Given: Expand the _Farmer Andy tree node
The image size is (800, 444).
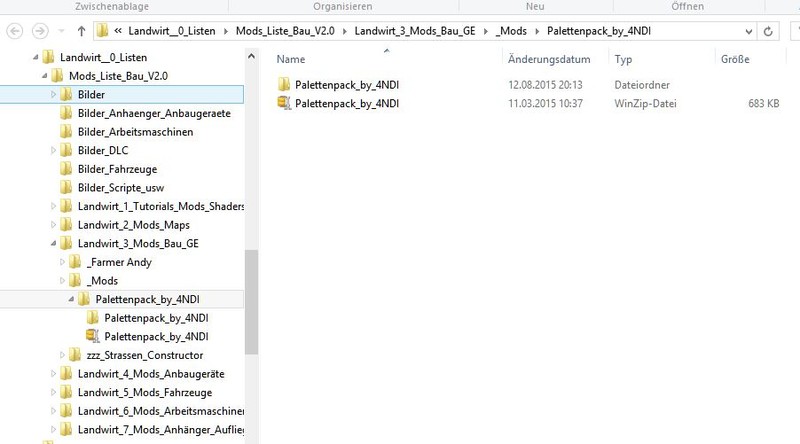Looking at the screenshot, I should 62,262.
